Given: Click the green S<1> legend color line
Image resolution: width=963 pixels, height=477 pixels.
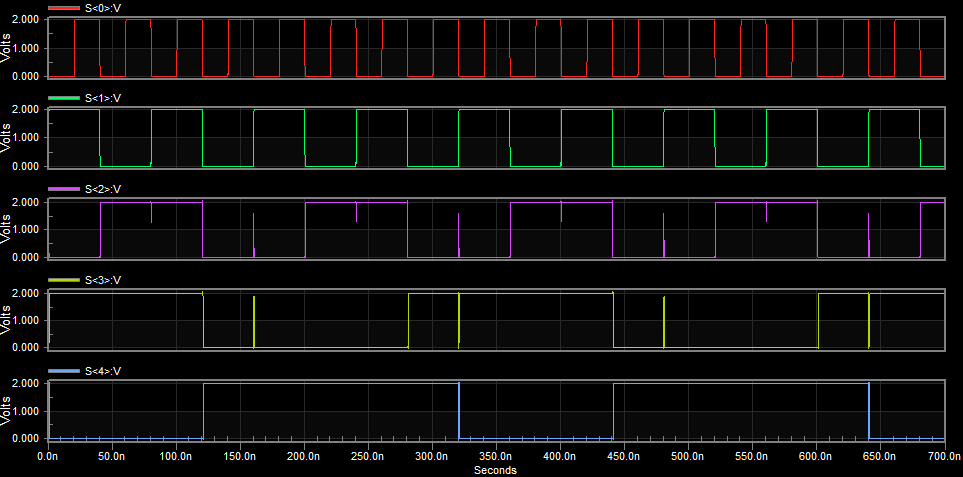Looking at the screenshot, I should [x=64, y=98].
